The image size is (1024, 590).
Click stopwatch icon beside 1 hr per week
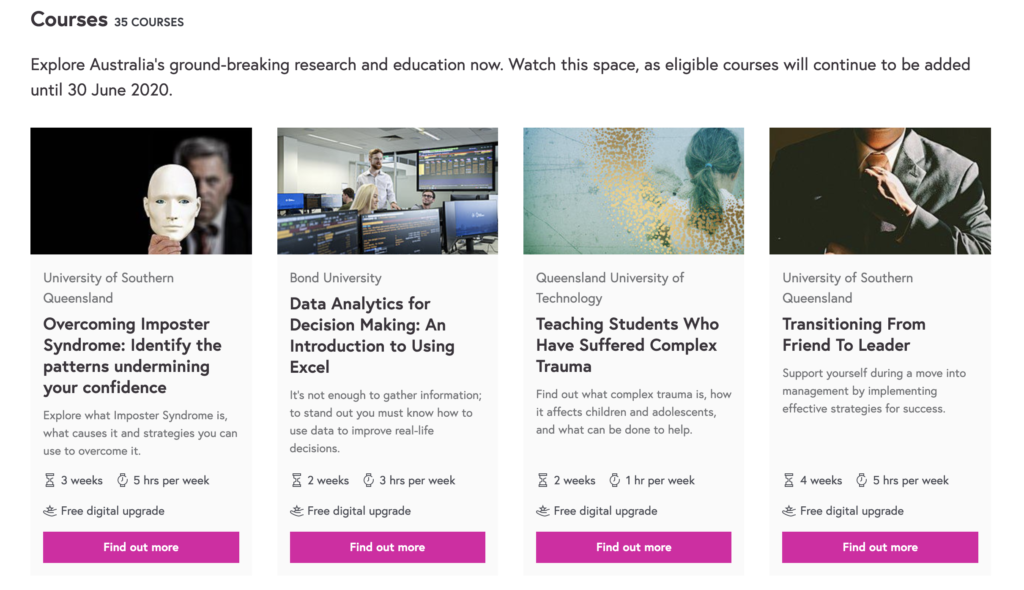(x=615, y=480)
